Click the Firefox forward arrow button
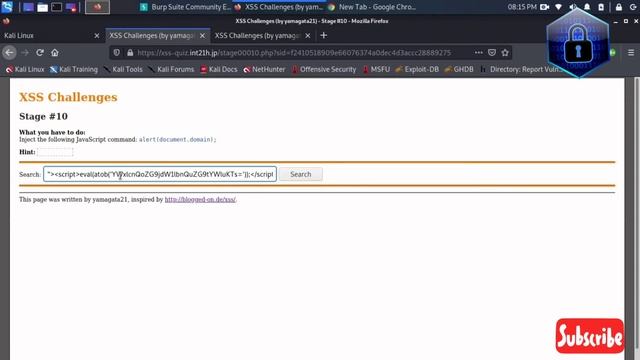 pos(25,53)
